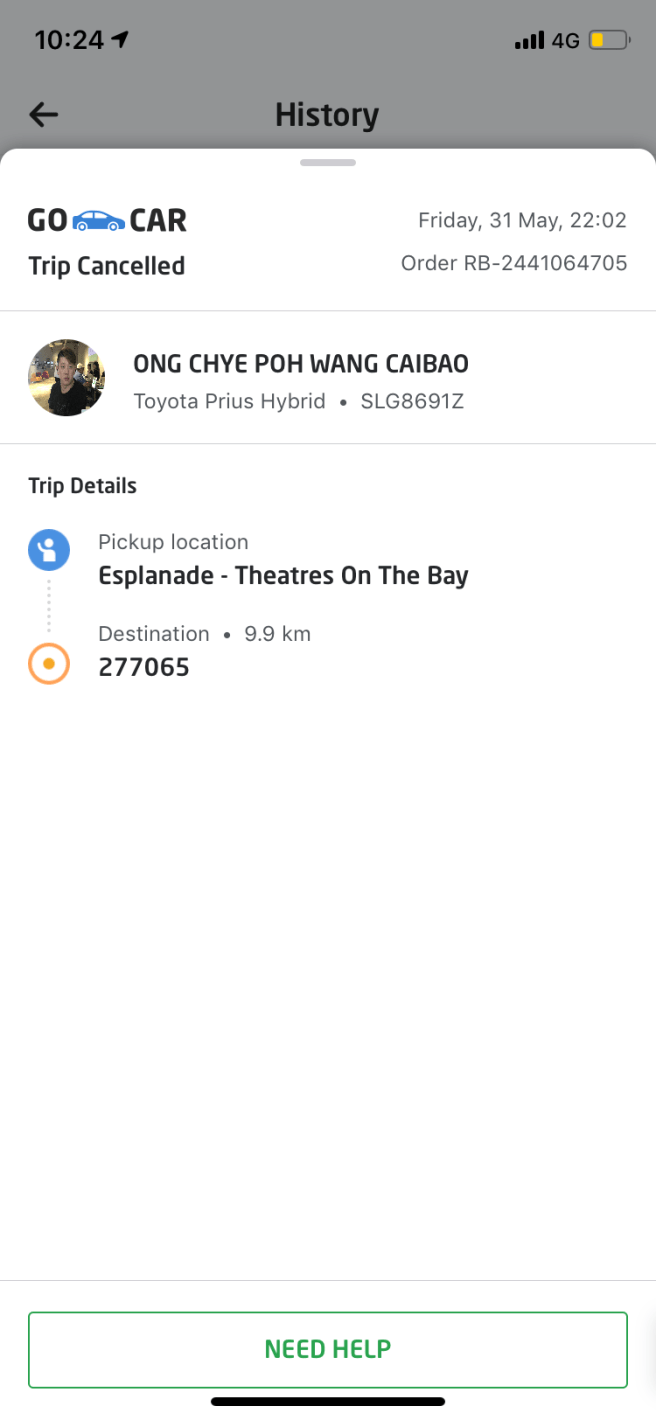Tap the back arrow icon
The image size is (656, 1420).
[44, 115]
